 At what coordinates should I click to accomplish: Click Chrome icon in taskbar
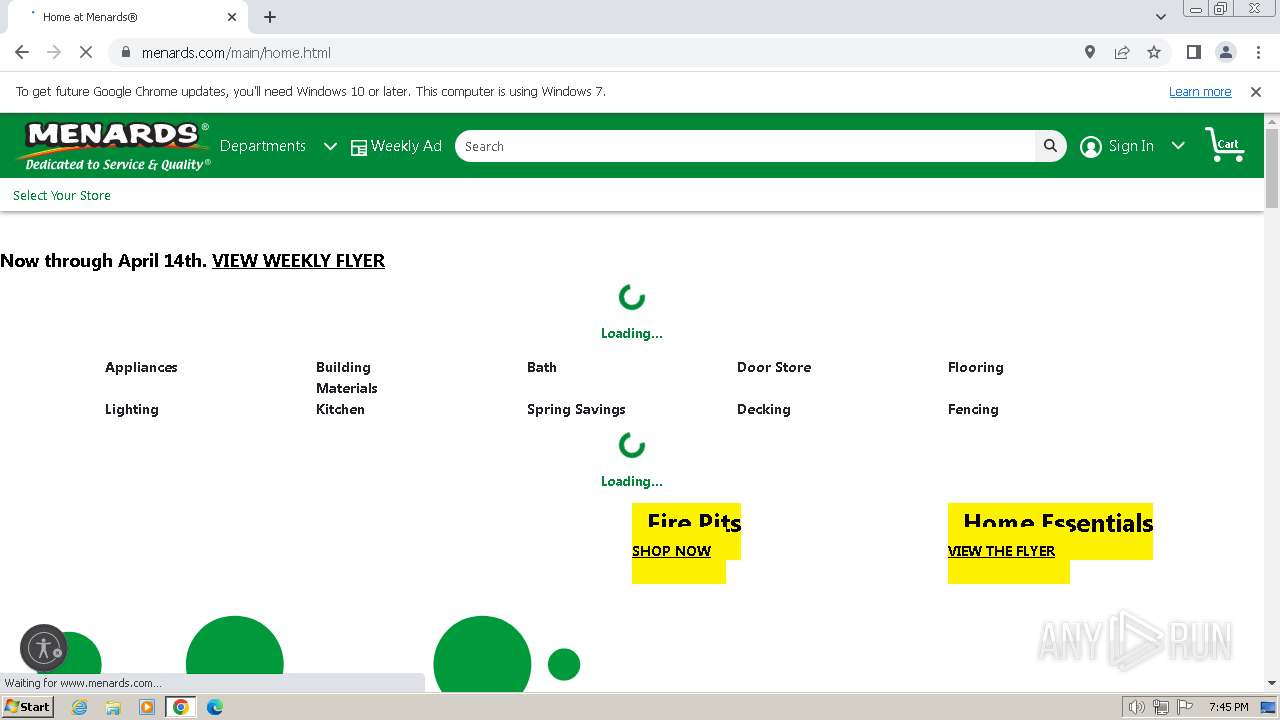click(x=181, y=707)
